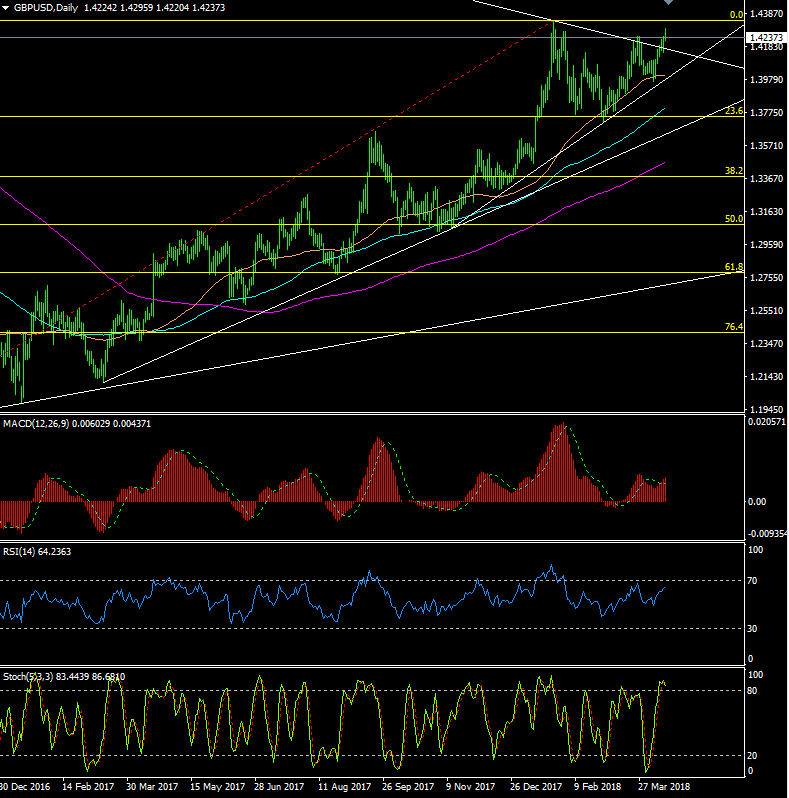Click the RSI(14) indicator label
Image resolution: width=789 pixels, height=798 pixels.
(20, 551)
